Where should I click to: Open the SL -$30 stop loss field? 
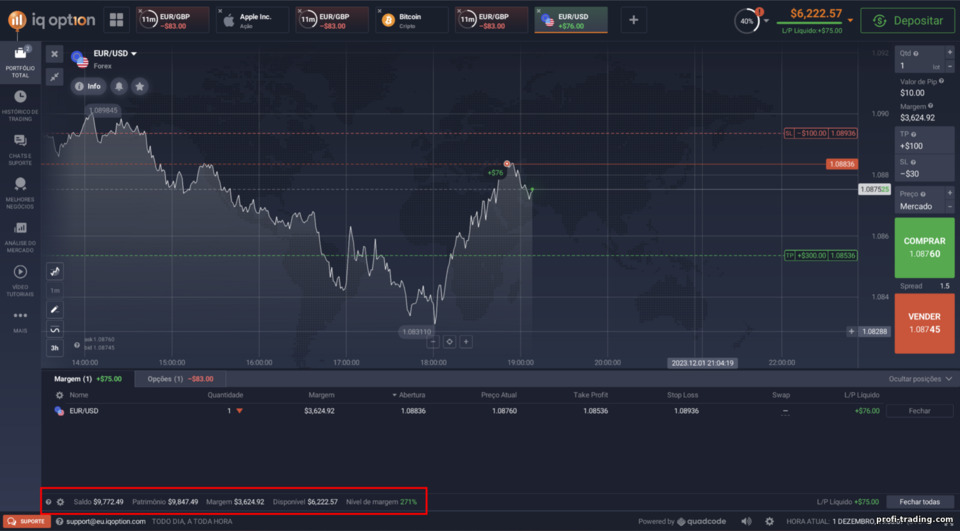(924, 168)
